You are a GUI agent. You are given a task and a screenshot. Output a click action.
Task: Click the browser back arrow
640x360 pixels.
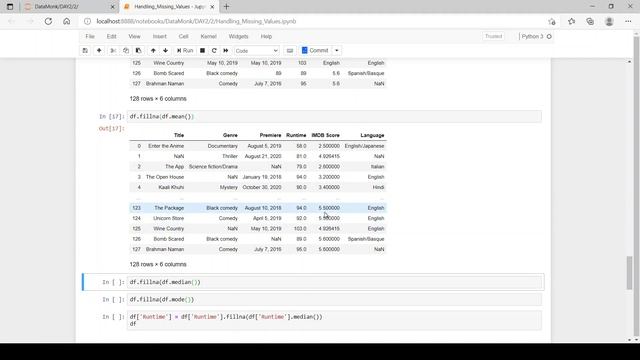[11, 21]
